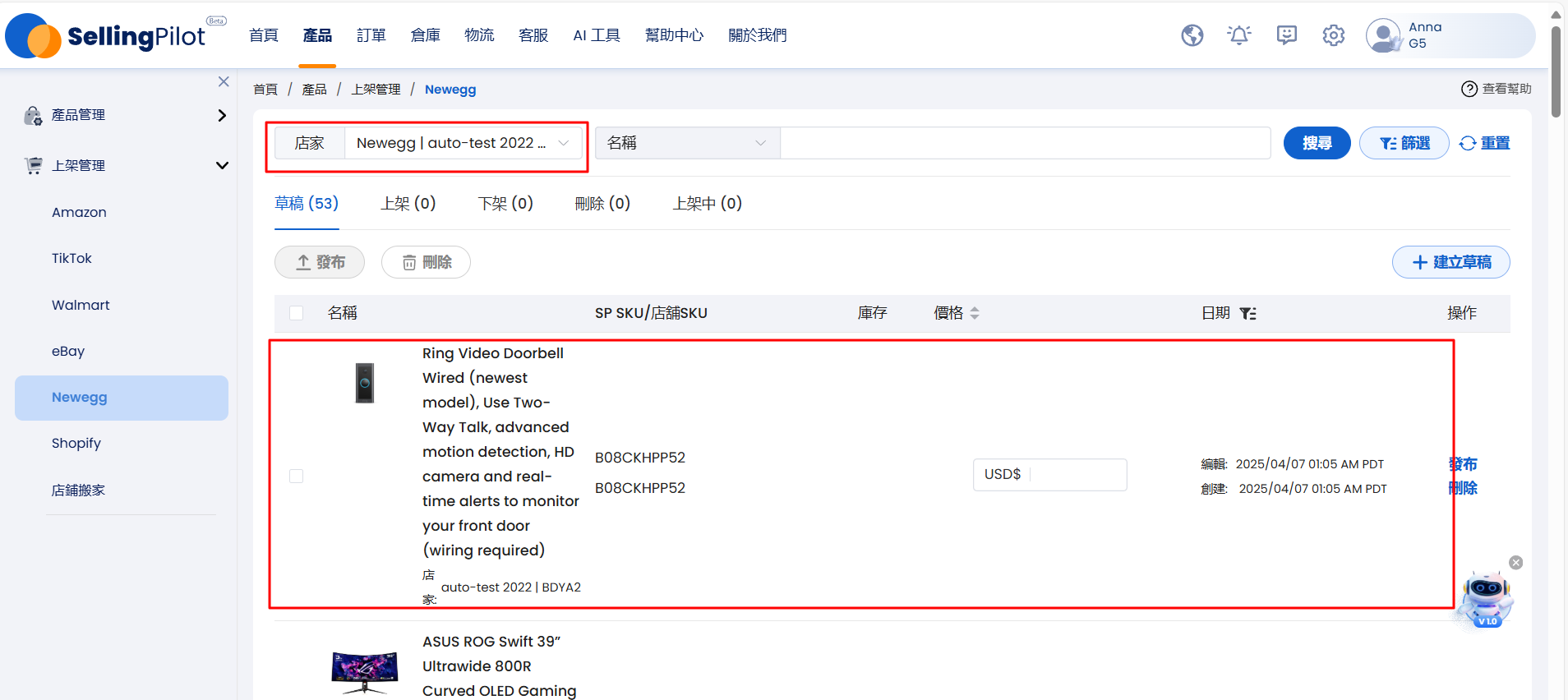This screenshot has height=700, width=1568.
Task: Open Amazon in the sidebar
Action: 79,212
